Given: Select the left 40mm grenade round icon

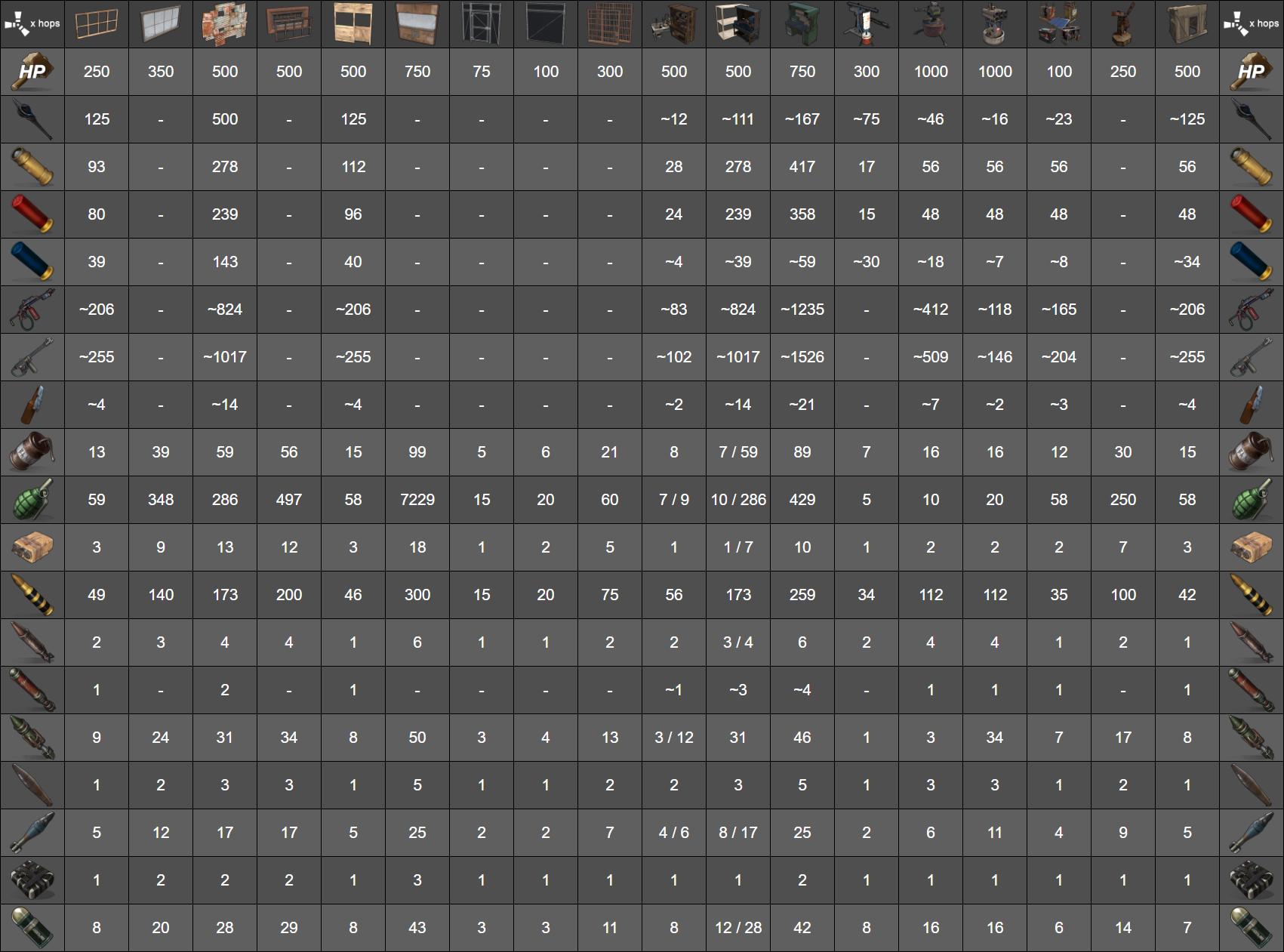Looking at the screenshot, I should 32,928.
